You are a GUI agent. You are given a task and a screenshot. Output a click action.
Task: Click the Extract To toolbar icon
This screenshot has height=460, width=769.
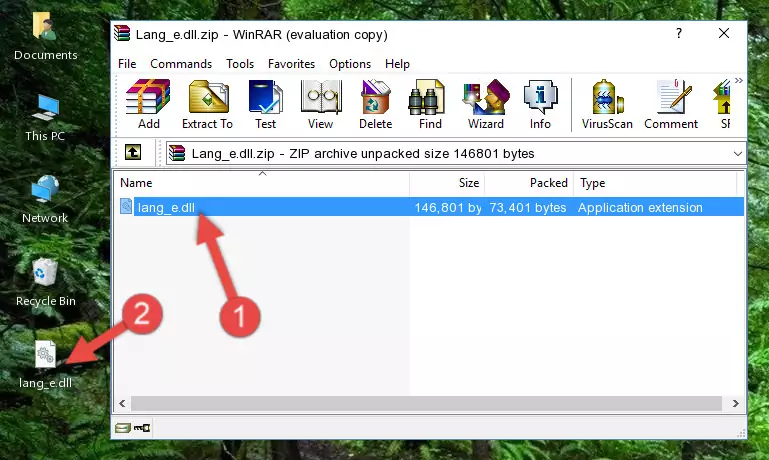pos(207,104)
